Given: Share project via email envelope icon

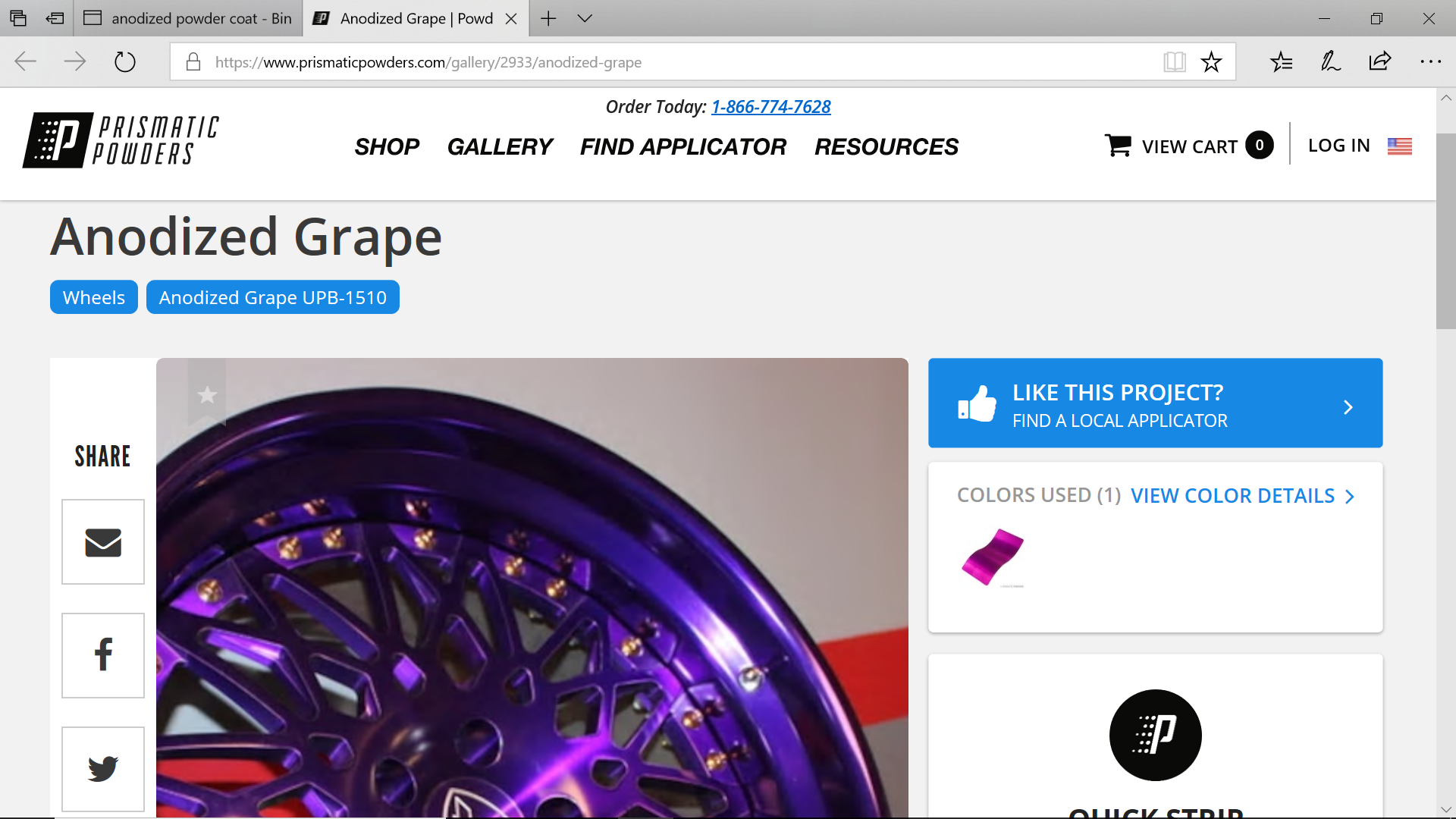Looking at the screenshot, I should (x=103, y=542).
